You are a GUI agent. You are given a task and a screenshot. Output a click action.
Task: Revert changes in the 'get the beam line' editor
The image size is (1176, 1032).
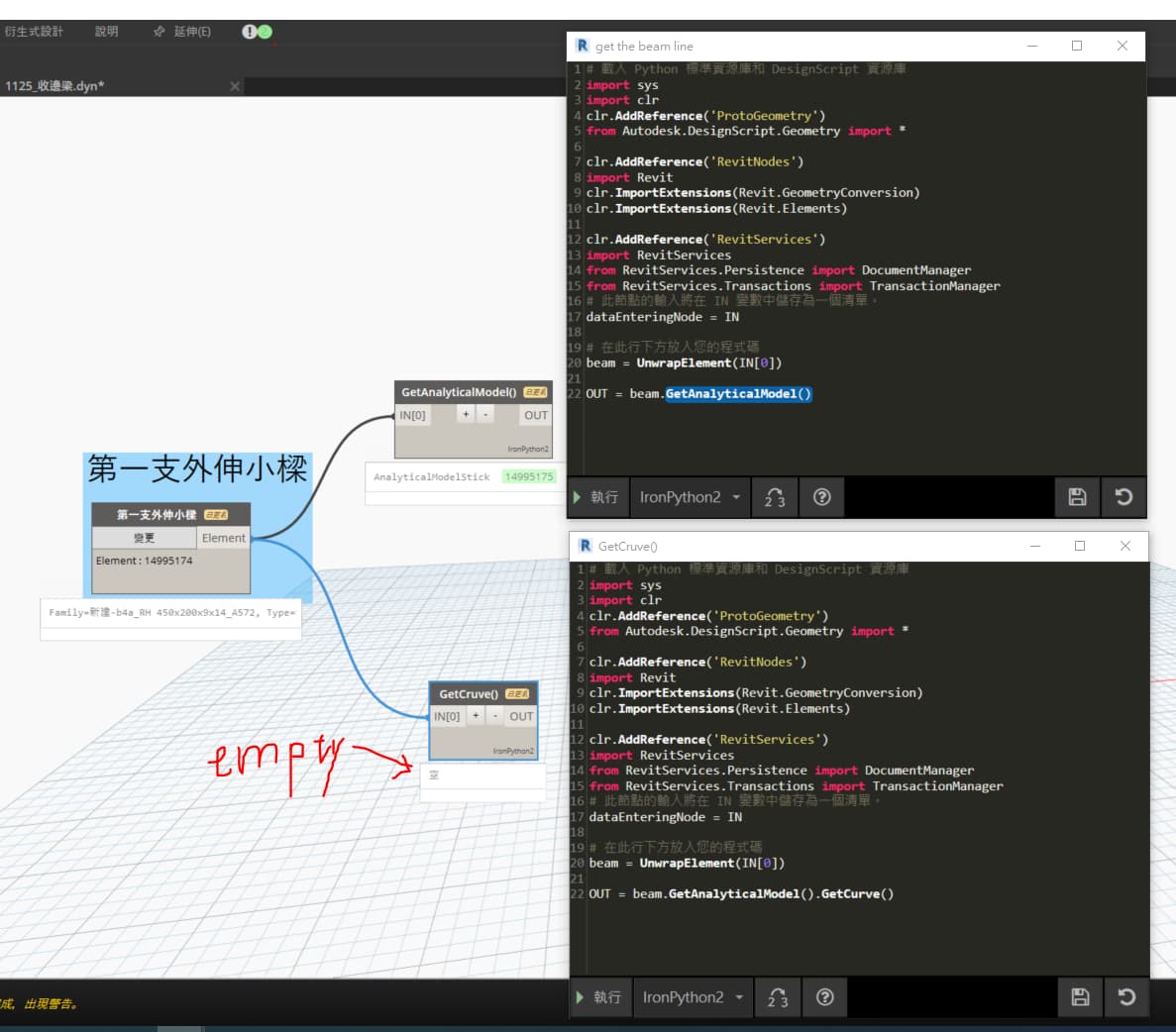click(x=1123, y=497)
